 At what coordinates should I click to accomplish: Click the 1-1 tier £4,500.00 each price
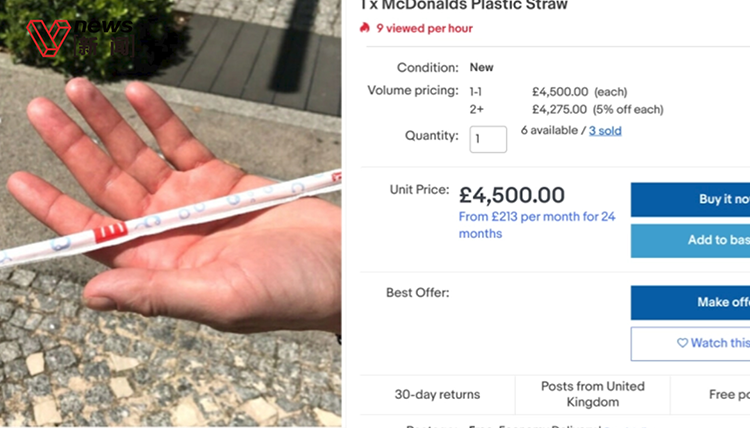click(559, 92)
